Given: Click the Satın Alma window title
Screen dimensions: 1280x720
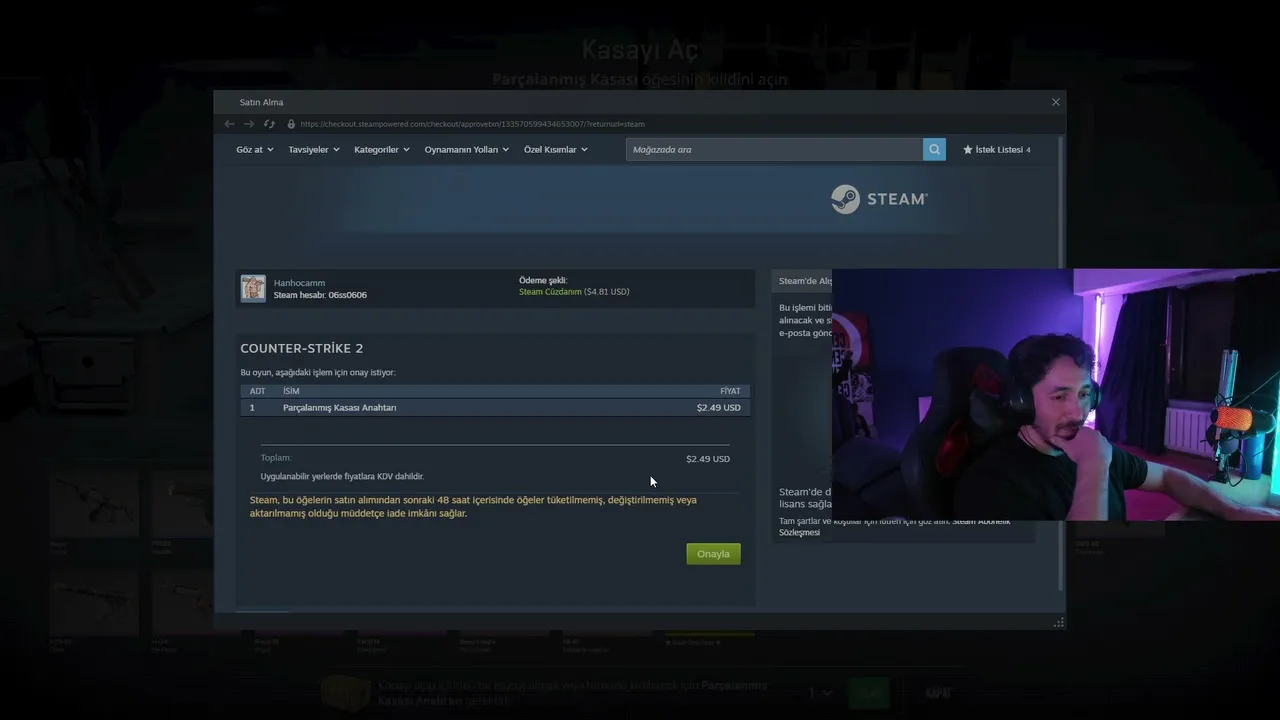Looking at the screenshot, I should click(x=261, y=102).
